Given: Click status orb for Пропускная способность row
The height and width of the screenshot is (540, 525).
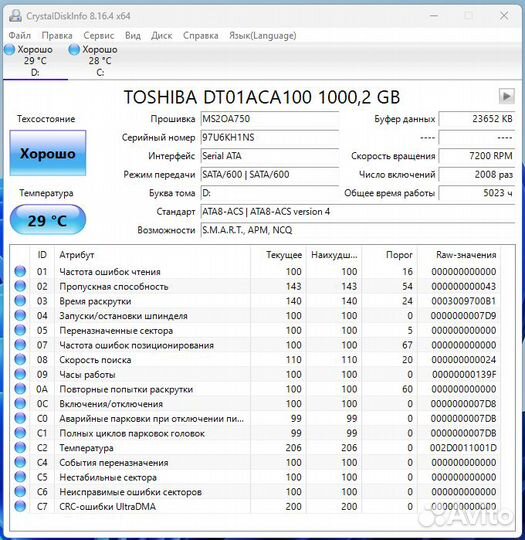Looking at the screenshot, I should point(20,286).
